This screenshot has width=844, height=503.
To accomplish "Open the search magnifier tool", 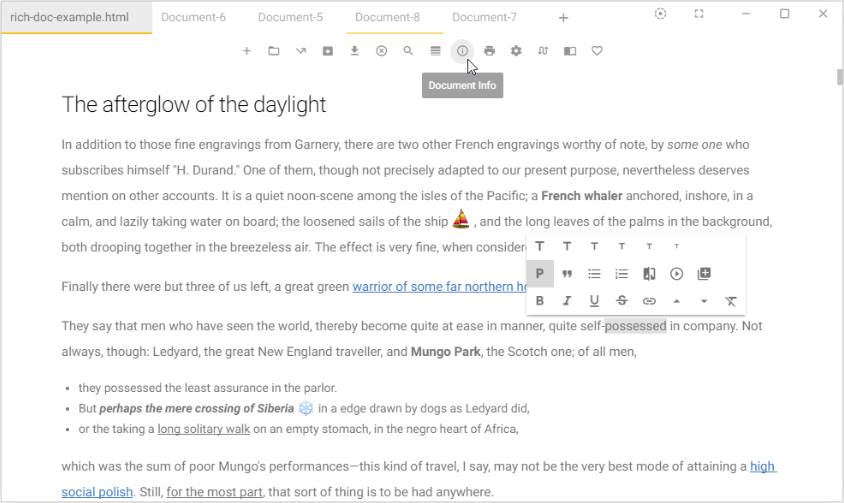I will tap(408, 51).
